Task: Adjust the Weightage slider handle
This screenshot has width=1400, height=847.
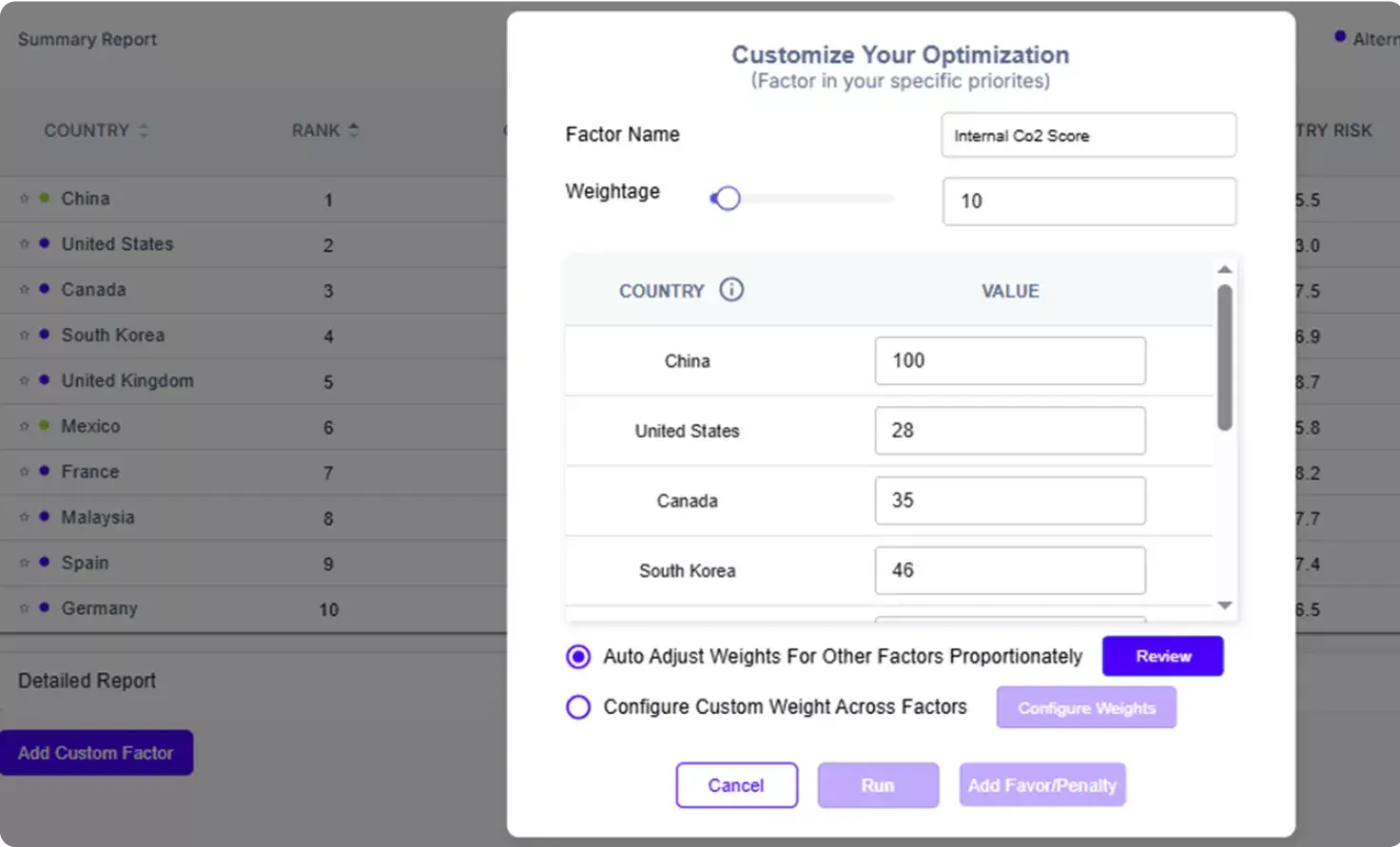Action: [x=727, y=199]
